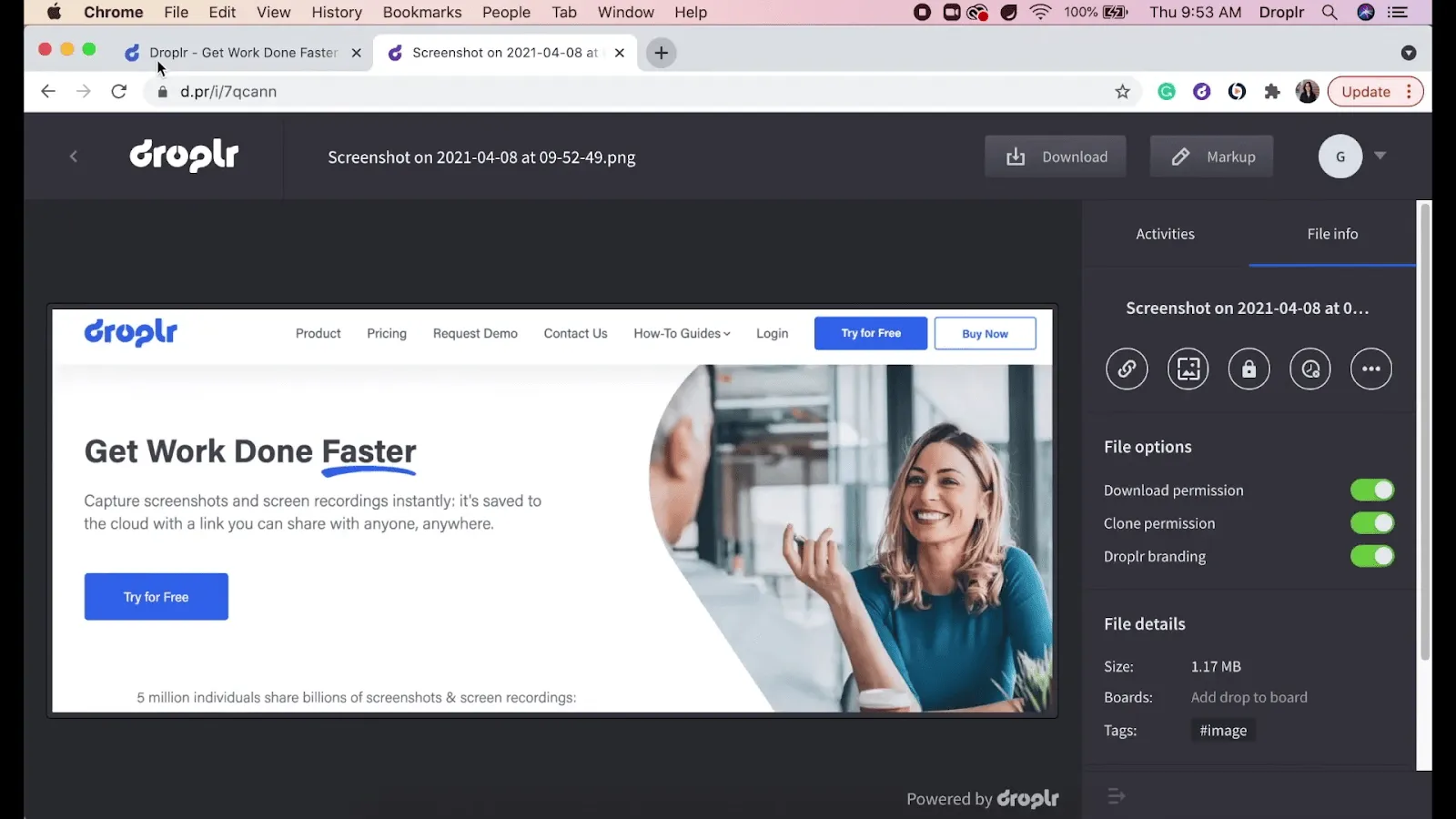Open more options with three-dots icon
The height and width of the screenshot is (819, 1456).
click(1371, 369)
